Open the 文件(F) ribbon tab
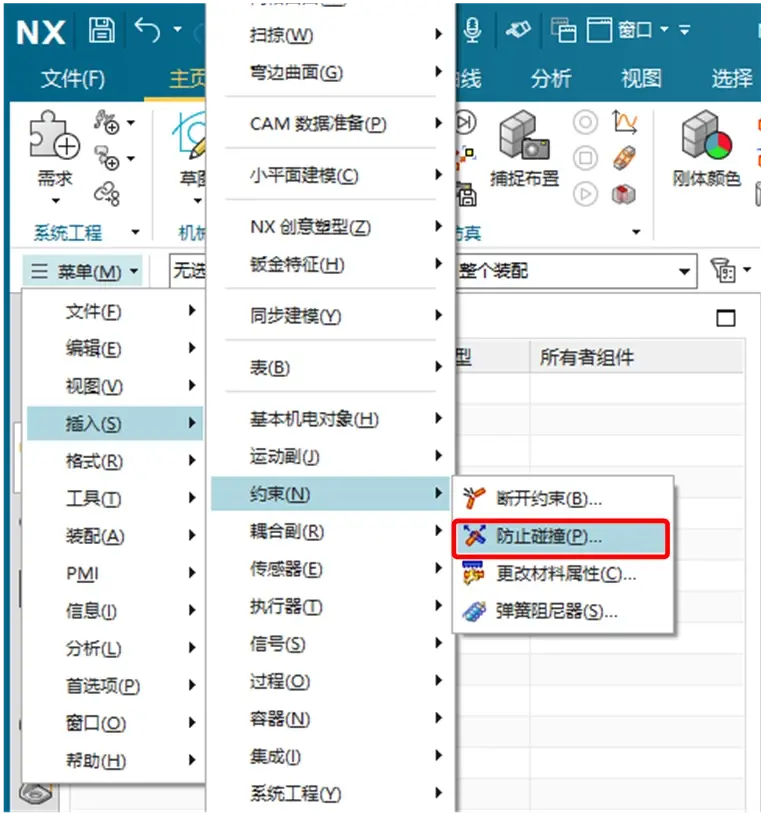 pyautogui.click(x=73, y=79)
